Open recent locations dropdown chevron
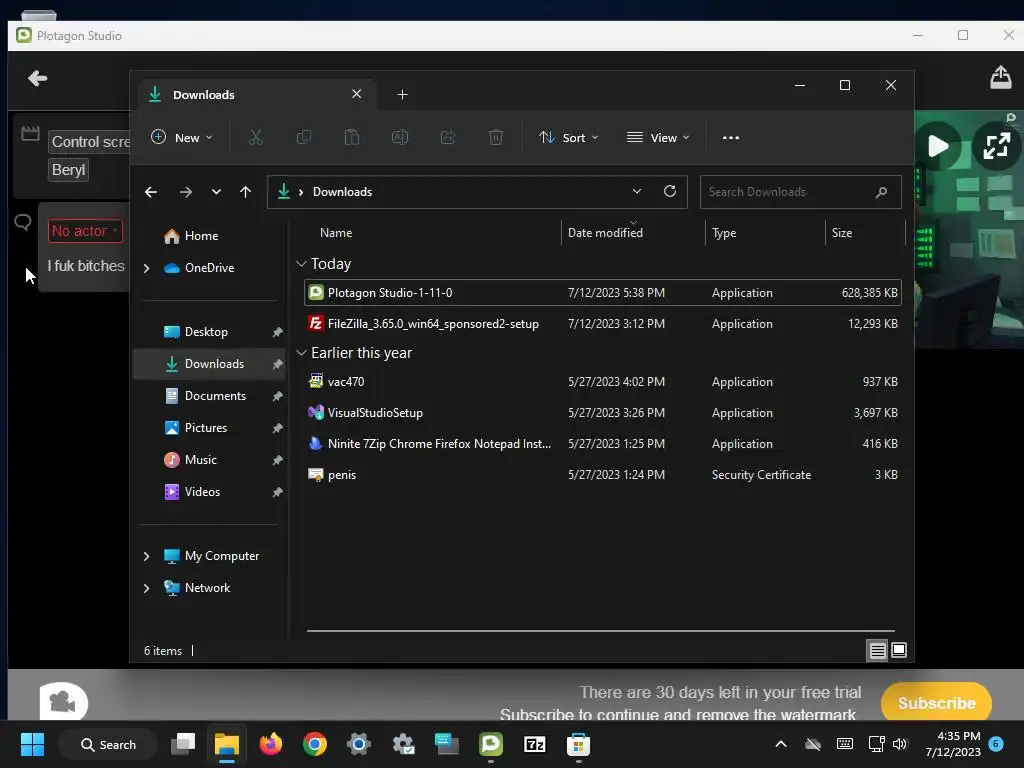Image resolution: width=1024 pixels, height=768 pixels. (x=216, y=192)
